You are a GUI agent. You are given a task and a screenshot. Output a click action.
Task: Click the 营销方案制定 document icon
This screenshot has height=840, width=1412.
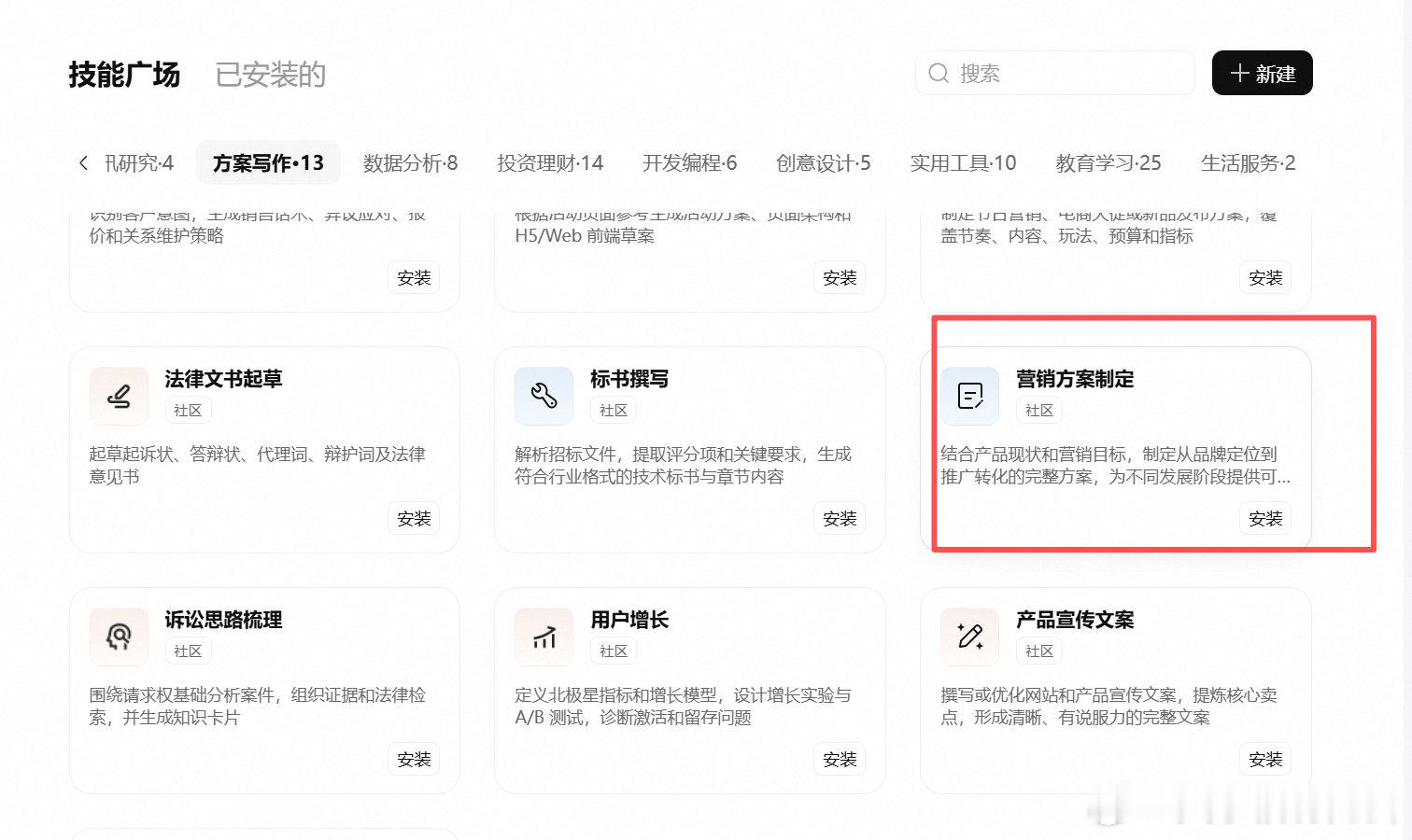point(970,396)
